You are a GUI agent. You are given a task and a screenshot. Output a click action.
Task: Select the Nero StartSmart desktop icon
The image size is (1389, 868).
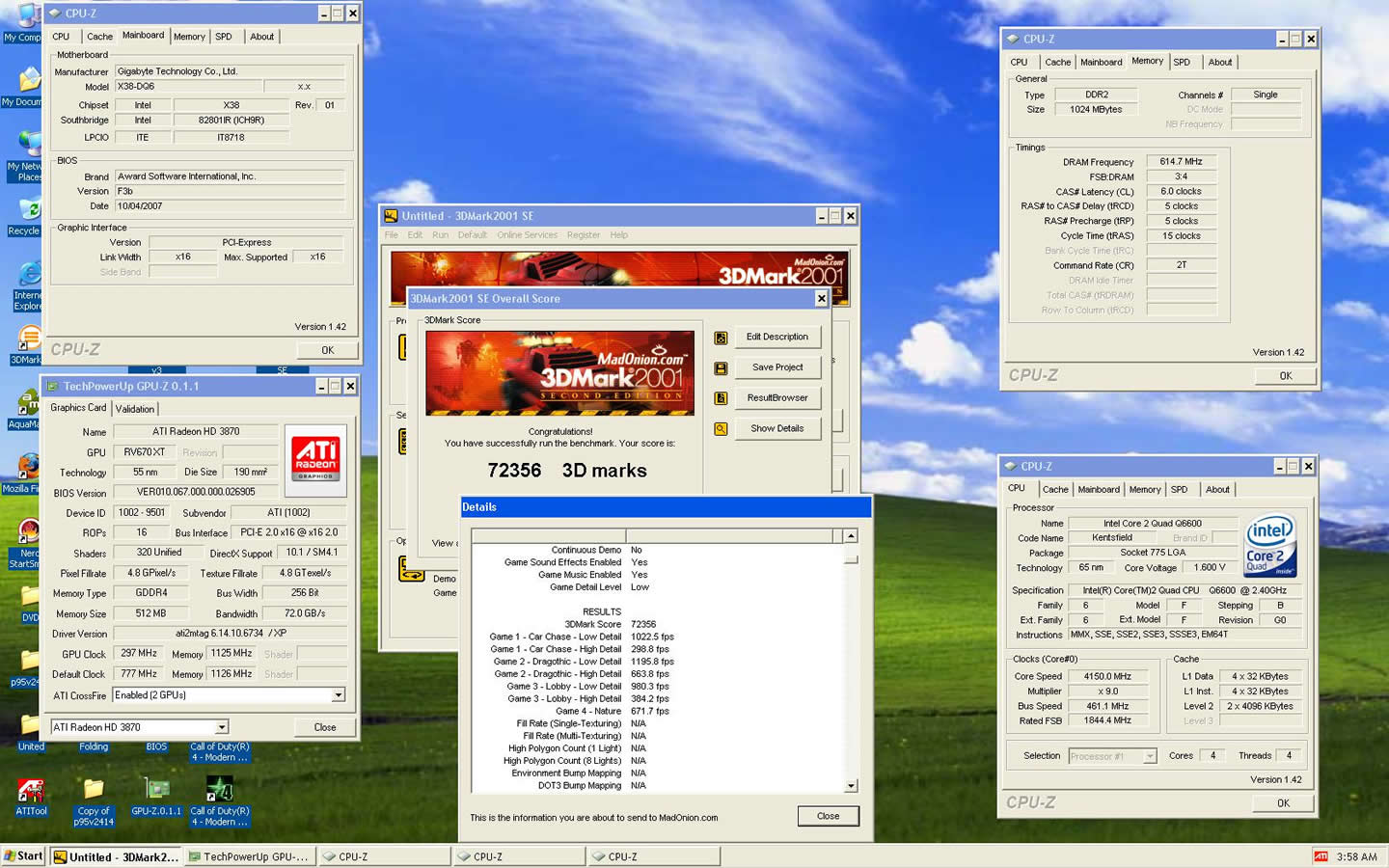(25, 544)
